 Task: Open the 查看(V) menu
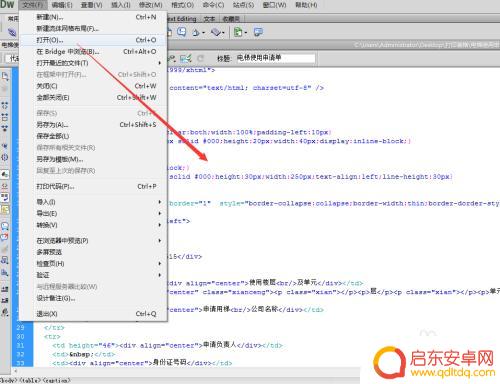coord(91,5)
